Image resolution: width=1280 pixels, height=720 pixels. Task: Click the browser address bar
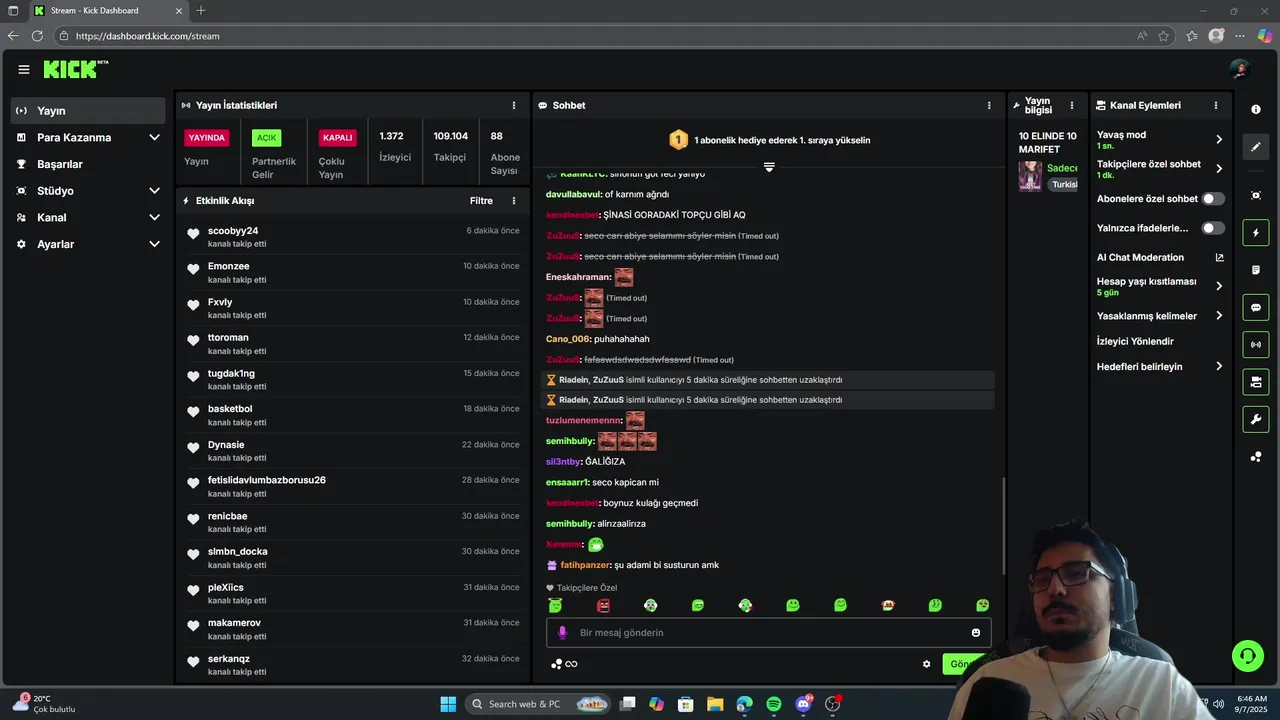pyautogui.click(x=600, y=35)
